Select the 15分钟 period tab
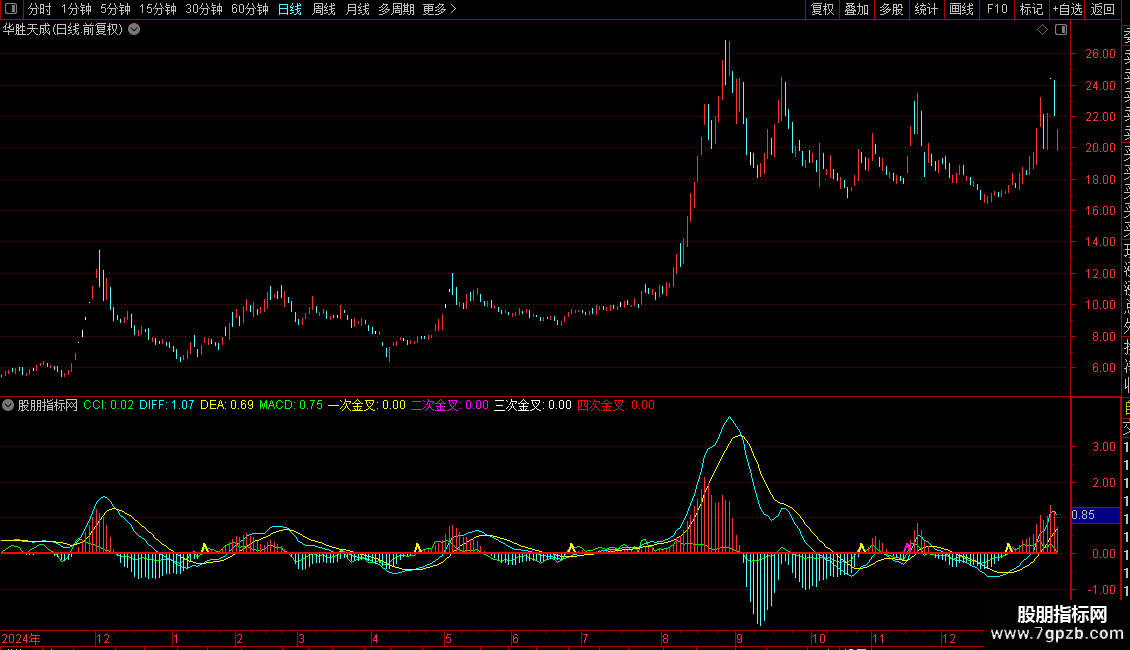The height and width of the screenshot is (650, 1130). [x=158, y=9]
